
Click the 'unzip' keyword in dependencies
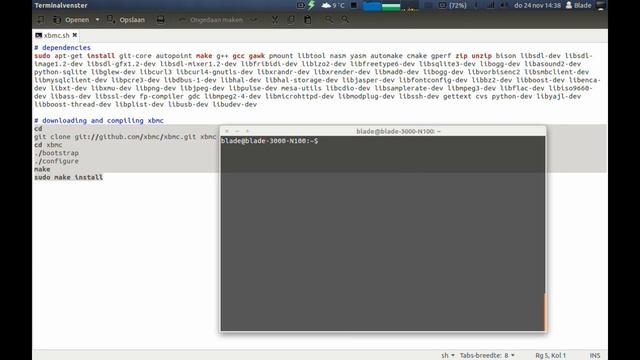[x=482, y=56]
